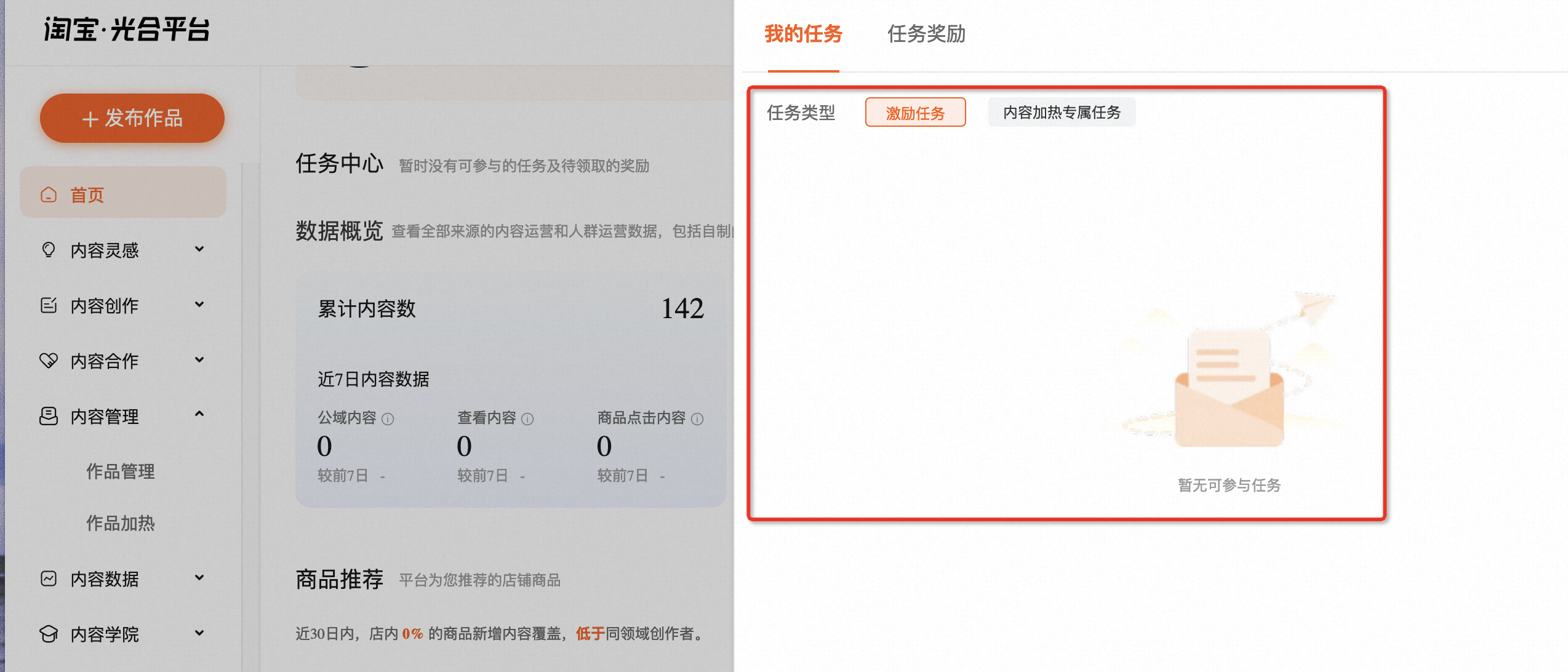Image resolution: width=1568 pixels, height=672 pixels.
Task: Open the 内容学院 menu label
Action: pyautogui.click(x=105, y=634)
